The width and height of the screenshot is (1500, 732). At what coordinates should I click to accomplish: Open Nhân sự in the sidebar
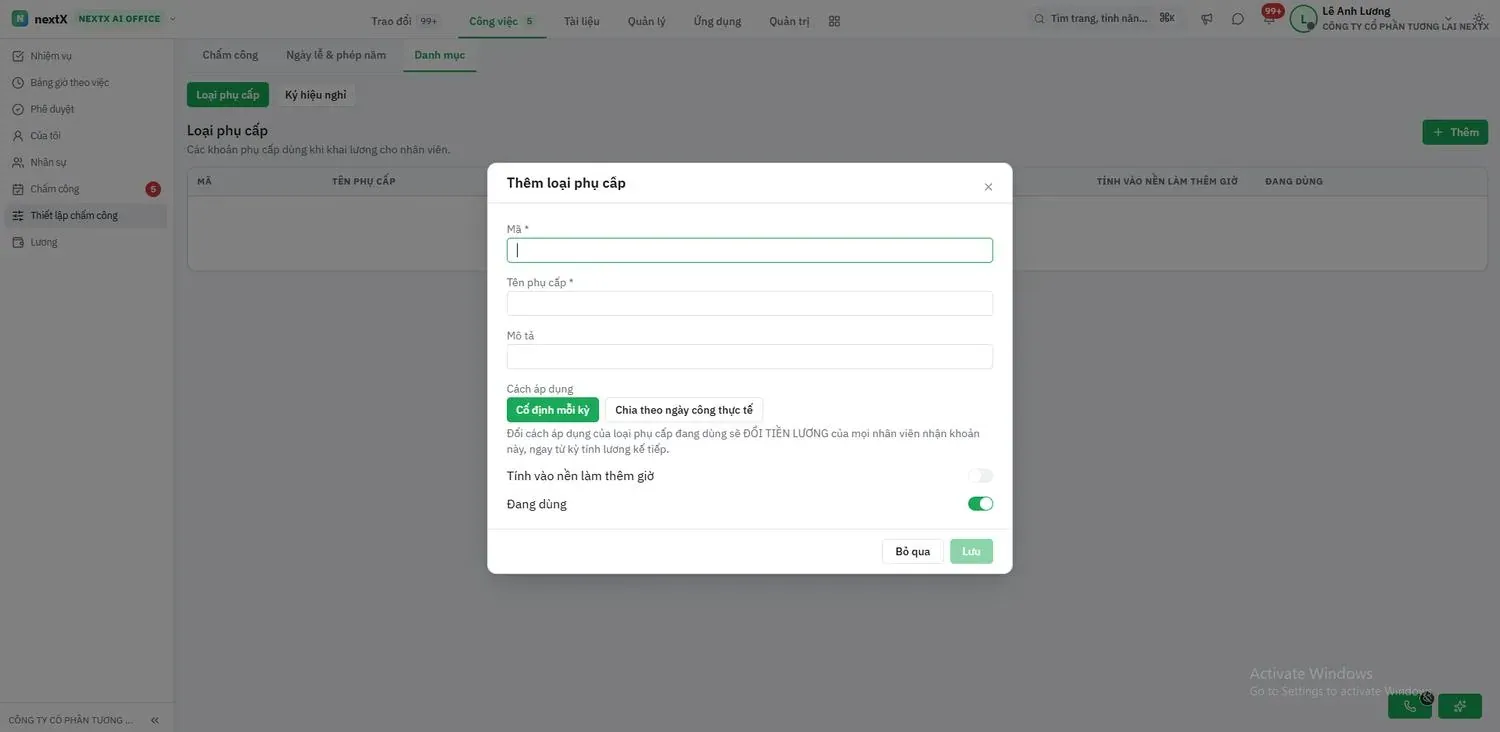(x=87, y=162)
